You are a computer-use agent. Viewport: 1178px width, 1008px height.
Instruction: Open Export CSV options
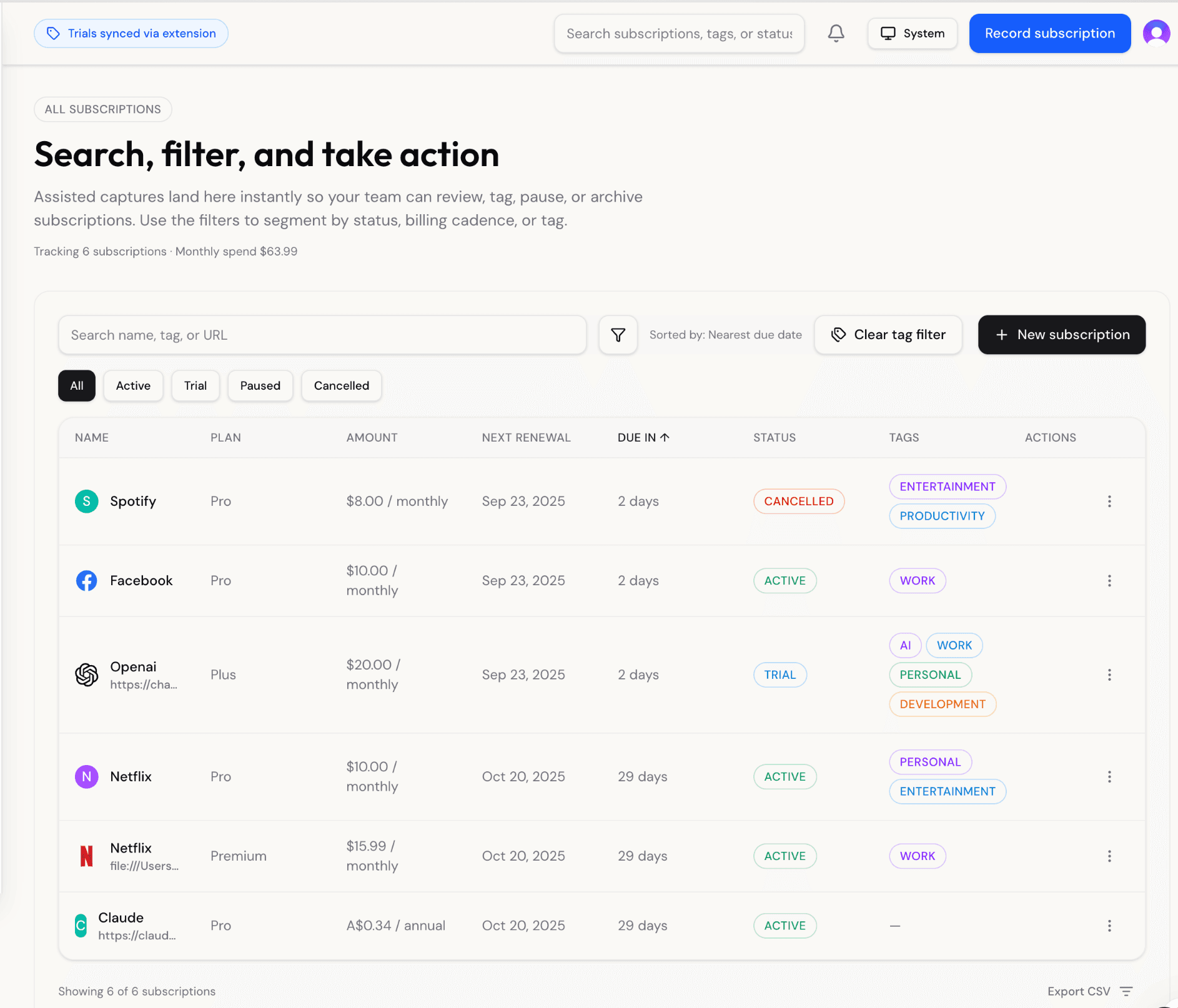(x=1089, y=991)
